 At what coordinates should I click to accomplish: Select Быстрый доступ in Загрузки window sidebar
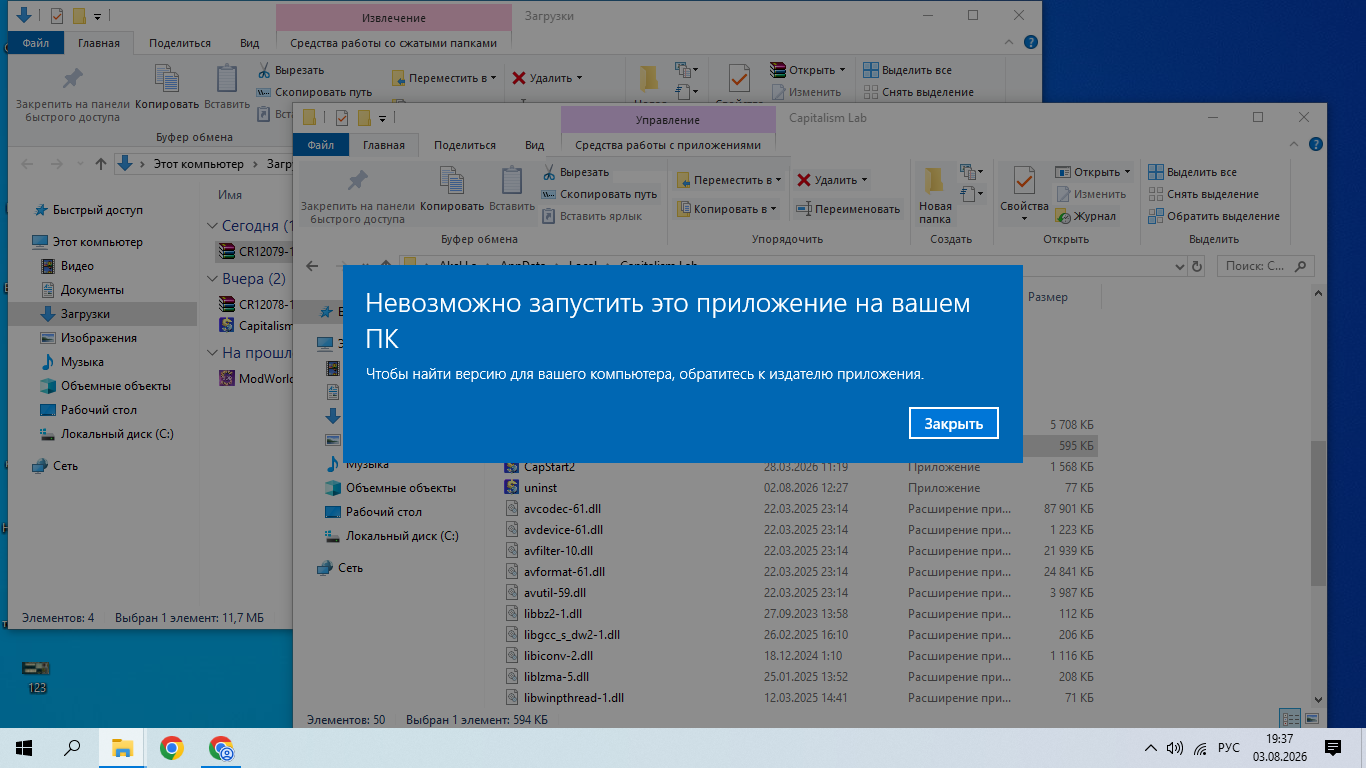(x=98, y=210)
